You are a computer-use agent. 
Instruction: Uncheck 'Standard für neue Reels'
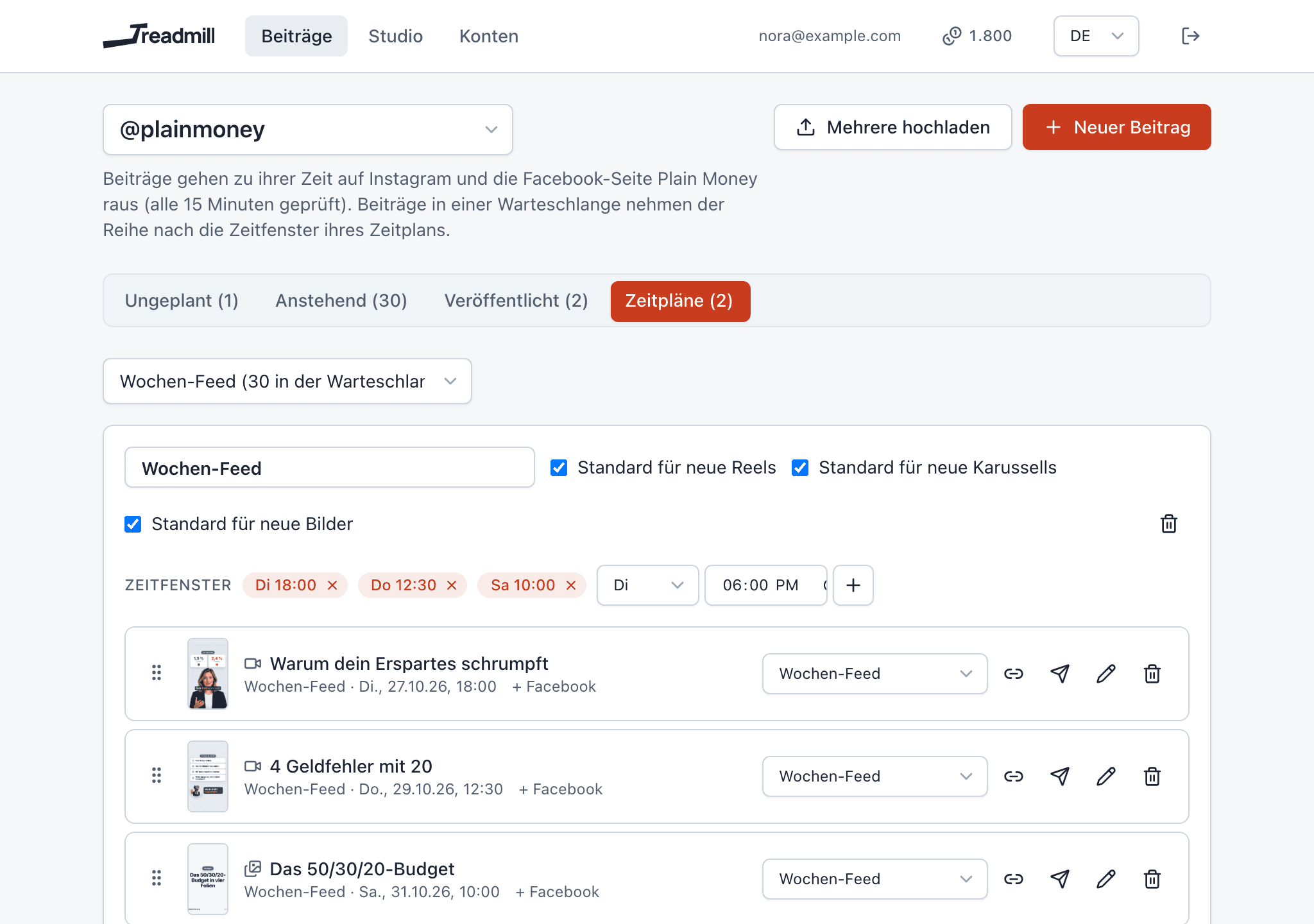pyautogui.click(x=559, y=468)
